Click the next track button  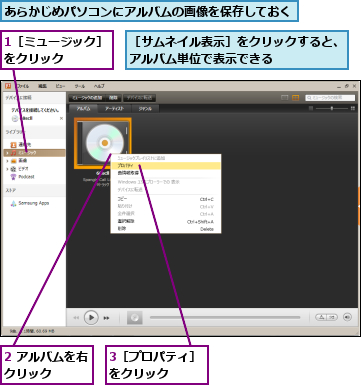tap(106, 318)
